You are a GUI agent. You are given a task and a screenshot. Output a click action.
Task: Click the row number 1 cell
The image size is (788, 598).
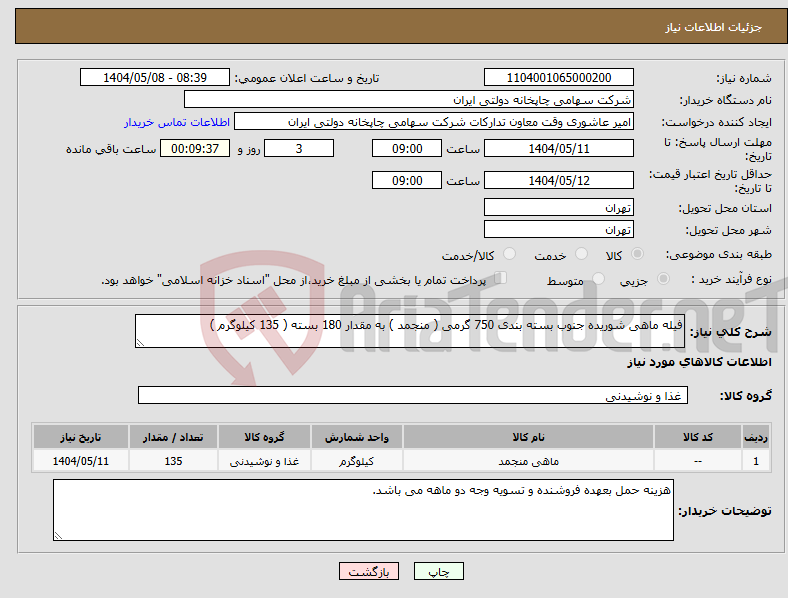pyautogui.click(x=756, y=461)
